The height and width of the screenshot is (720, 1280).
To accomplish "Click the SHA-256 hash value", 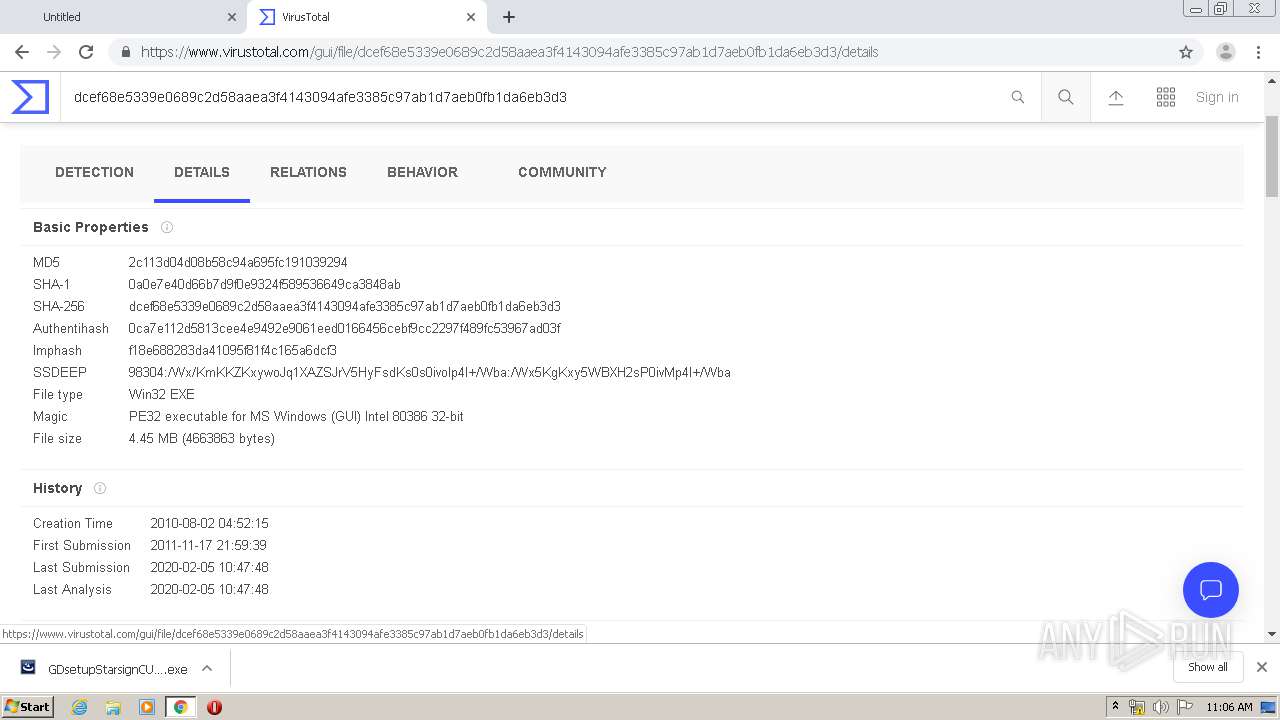I will (x=344, y=306).
